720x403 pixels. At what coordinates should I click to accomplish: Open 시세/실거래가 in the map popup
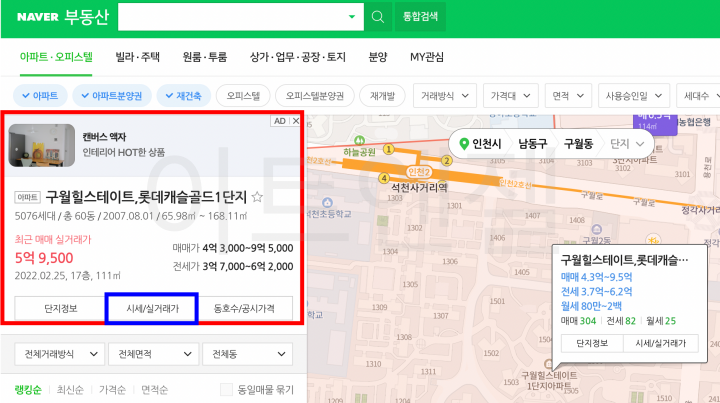[661, 343]
